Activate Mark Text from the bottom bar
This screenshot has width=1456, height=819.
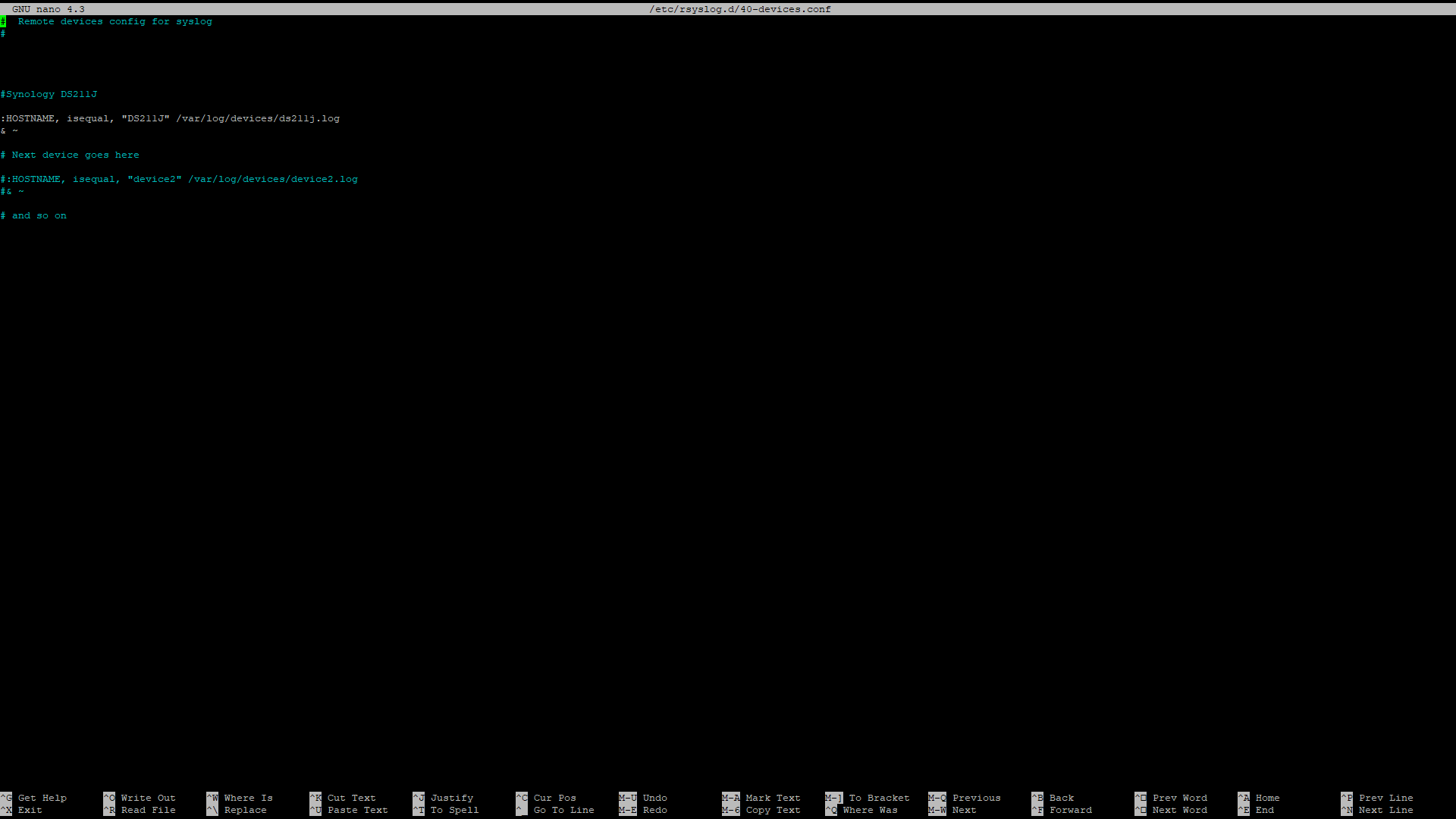pos(773,798)
